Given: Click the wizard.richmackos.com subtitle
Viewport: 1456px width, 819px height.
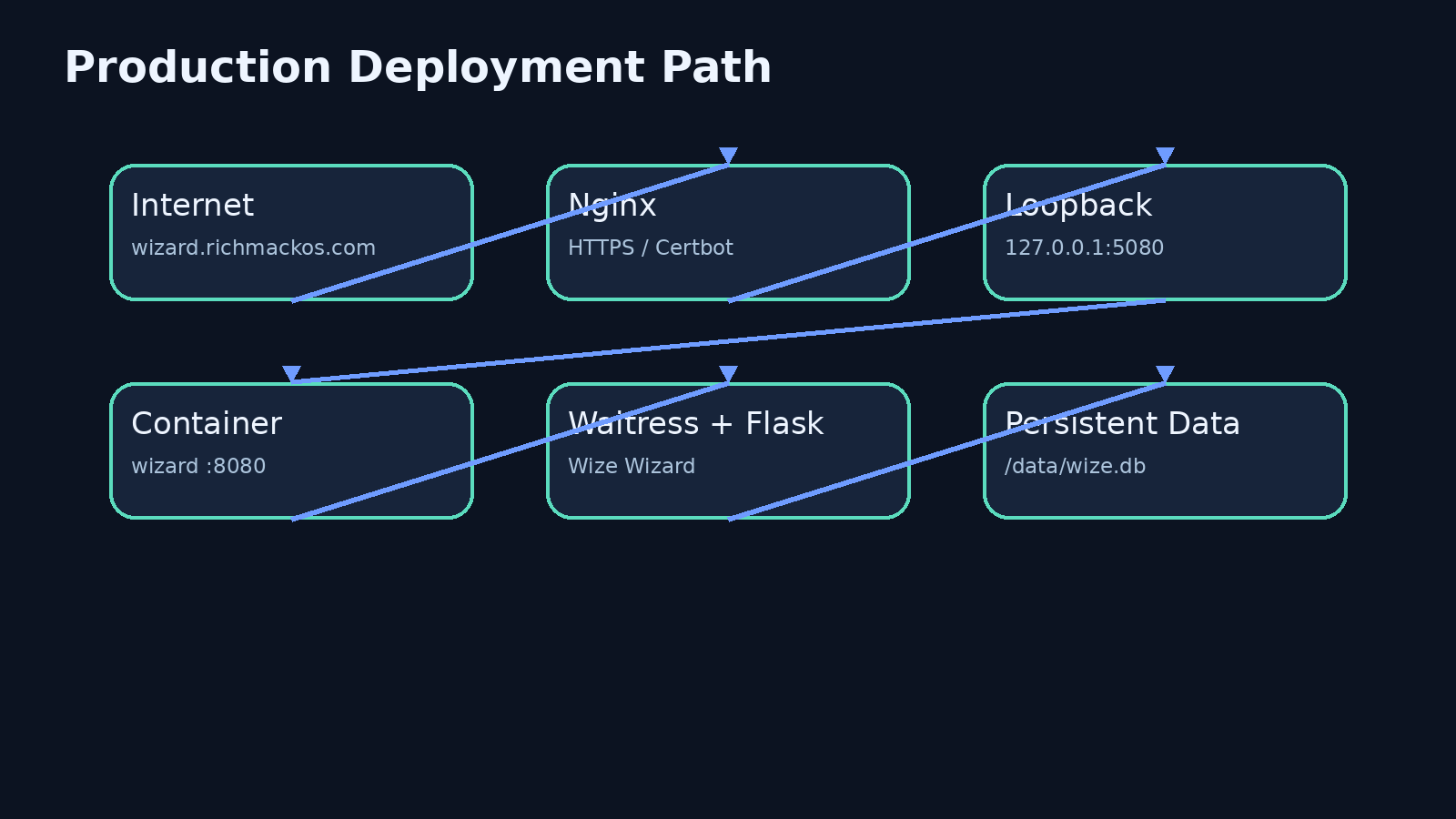Looking at the screenshot, I should pyautogui.click(x=253, y=248).
